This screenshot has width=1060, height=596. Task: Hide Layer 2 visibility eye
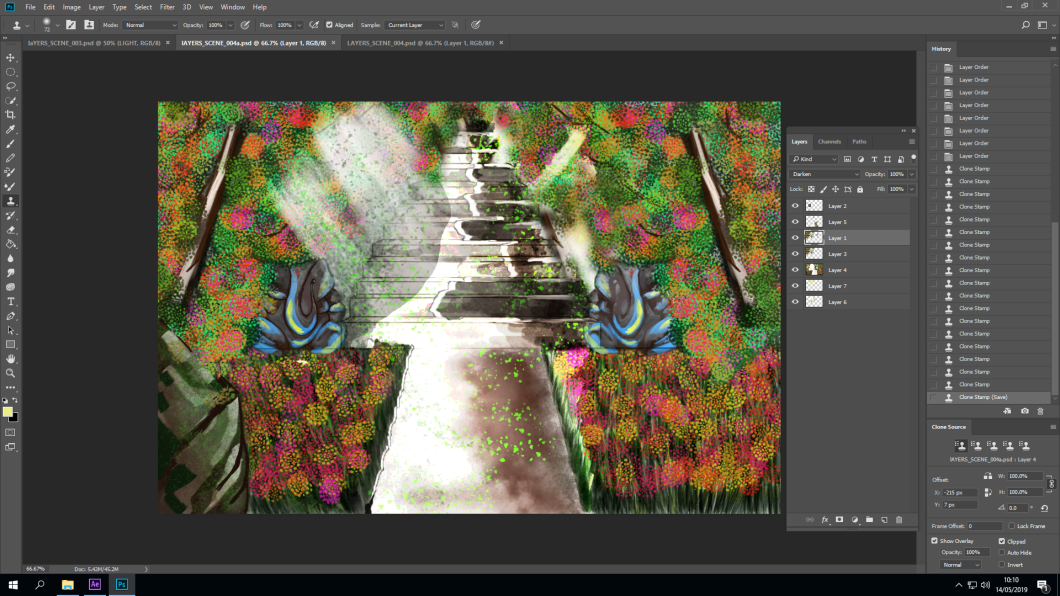coord(795,206)
